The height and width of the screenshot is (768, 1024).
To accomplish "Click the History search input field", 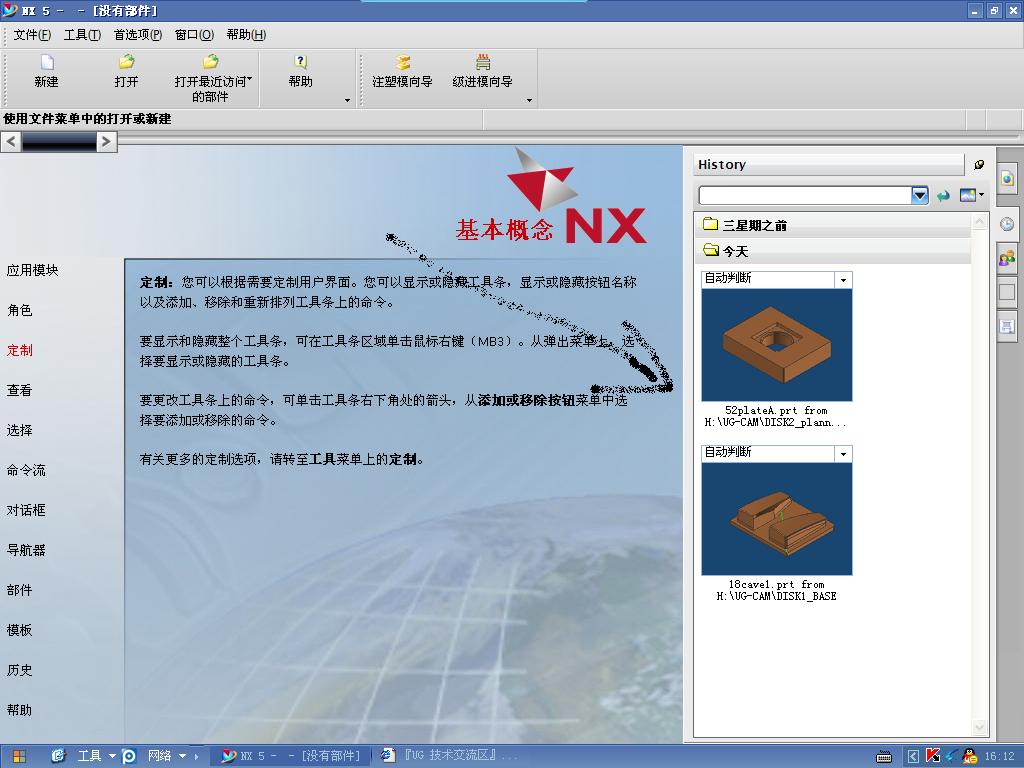I will [805, 195].
